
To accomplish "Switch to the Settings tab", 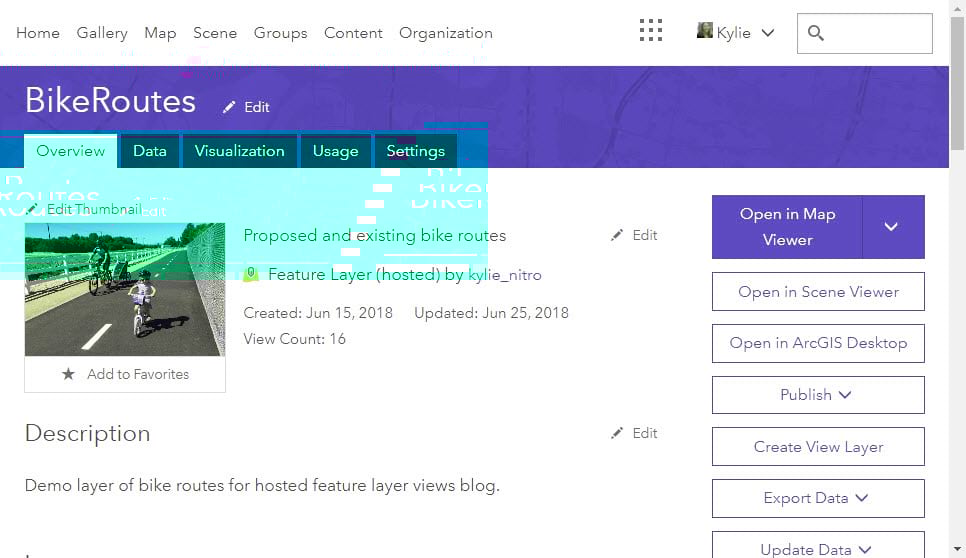I will [415, 151].
